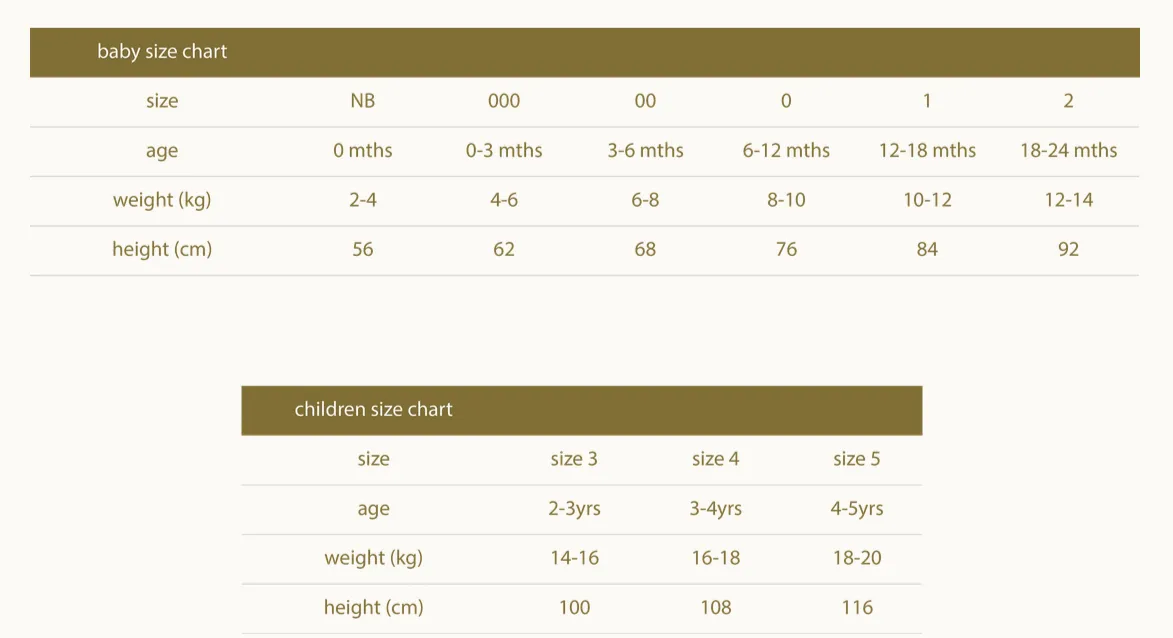
Task: Select the 18-24 mths age cell
Action: (1068, 150)
